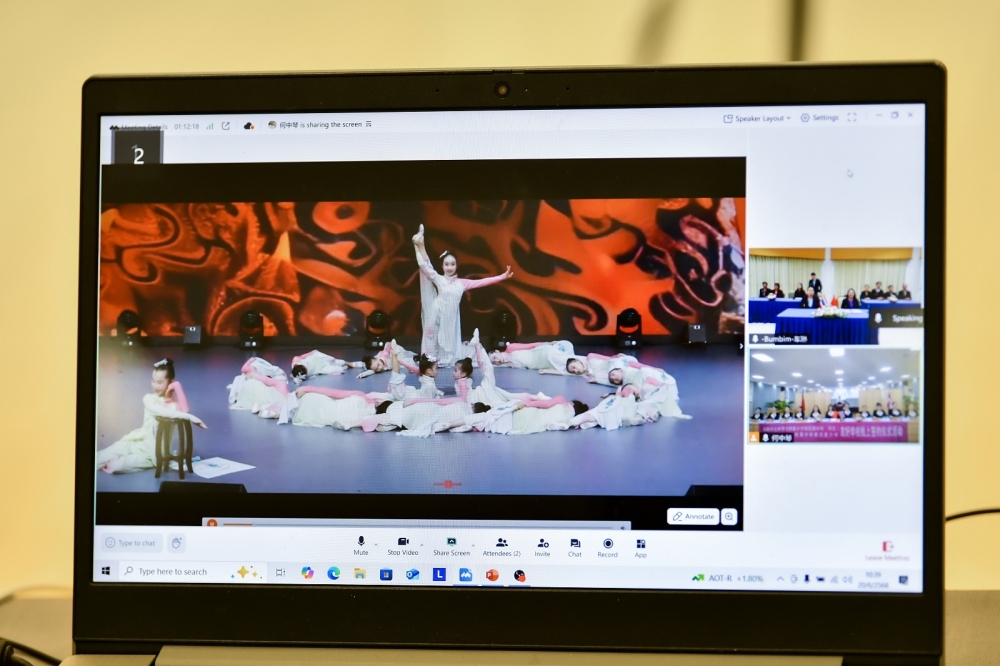Expand the share options arrow beside Share Screen

(473, 546)
